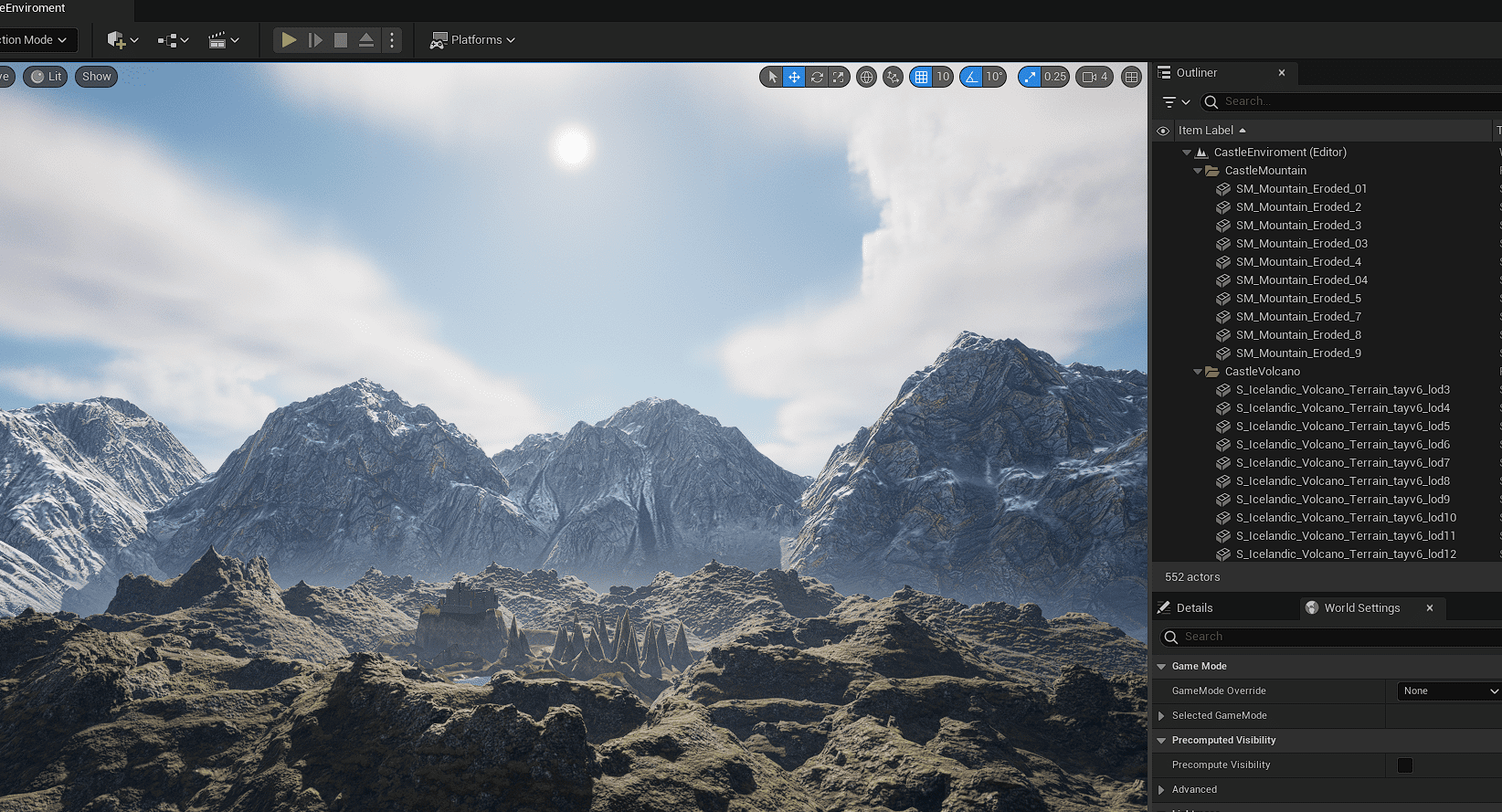The height and width of the screenshot is (812, 1502).
Task: Click the Show viewport button
Action: point(96,77)
